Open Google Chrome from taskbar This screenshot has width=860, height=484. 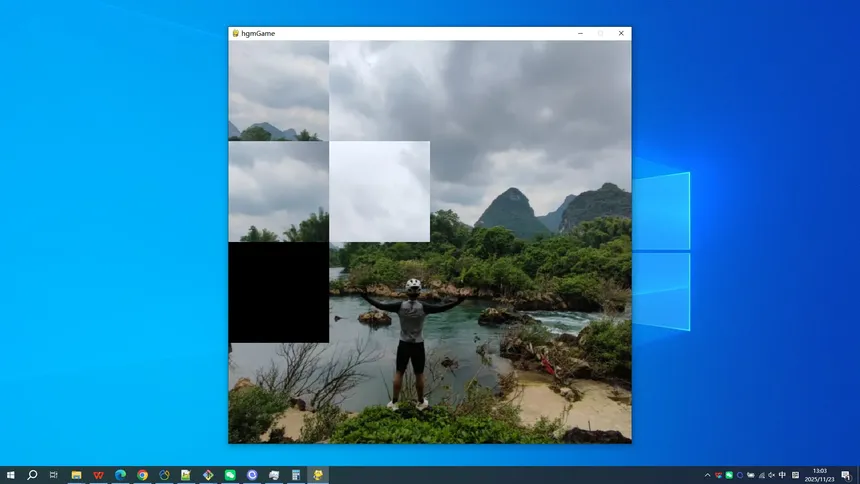tap(142, 475)
